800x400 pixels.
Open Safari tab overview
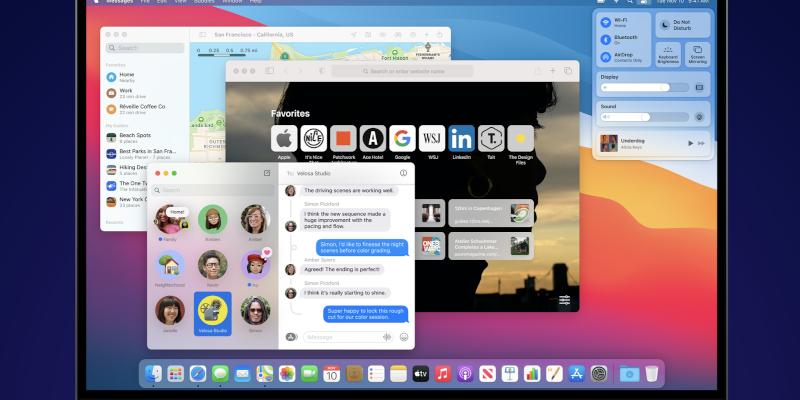(x=568, y=71)
